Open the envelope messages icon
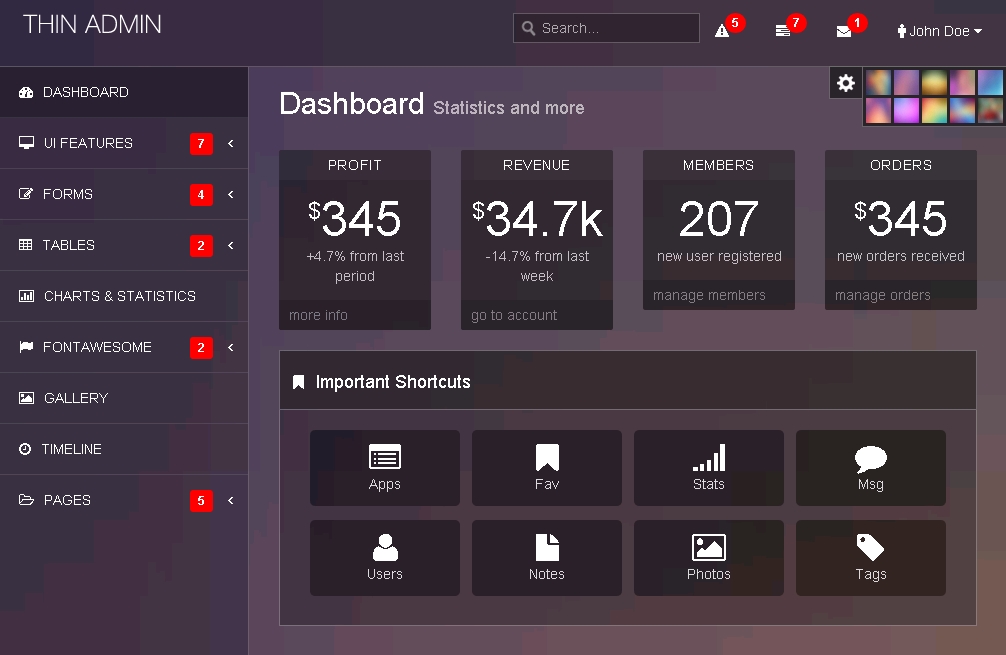Screen dimensions: 1006x655 click(x=844, y=31)
